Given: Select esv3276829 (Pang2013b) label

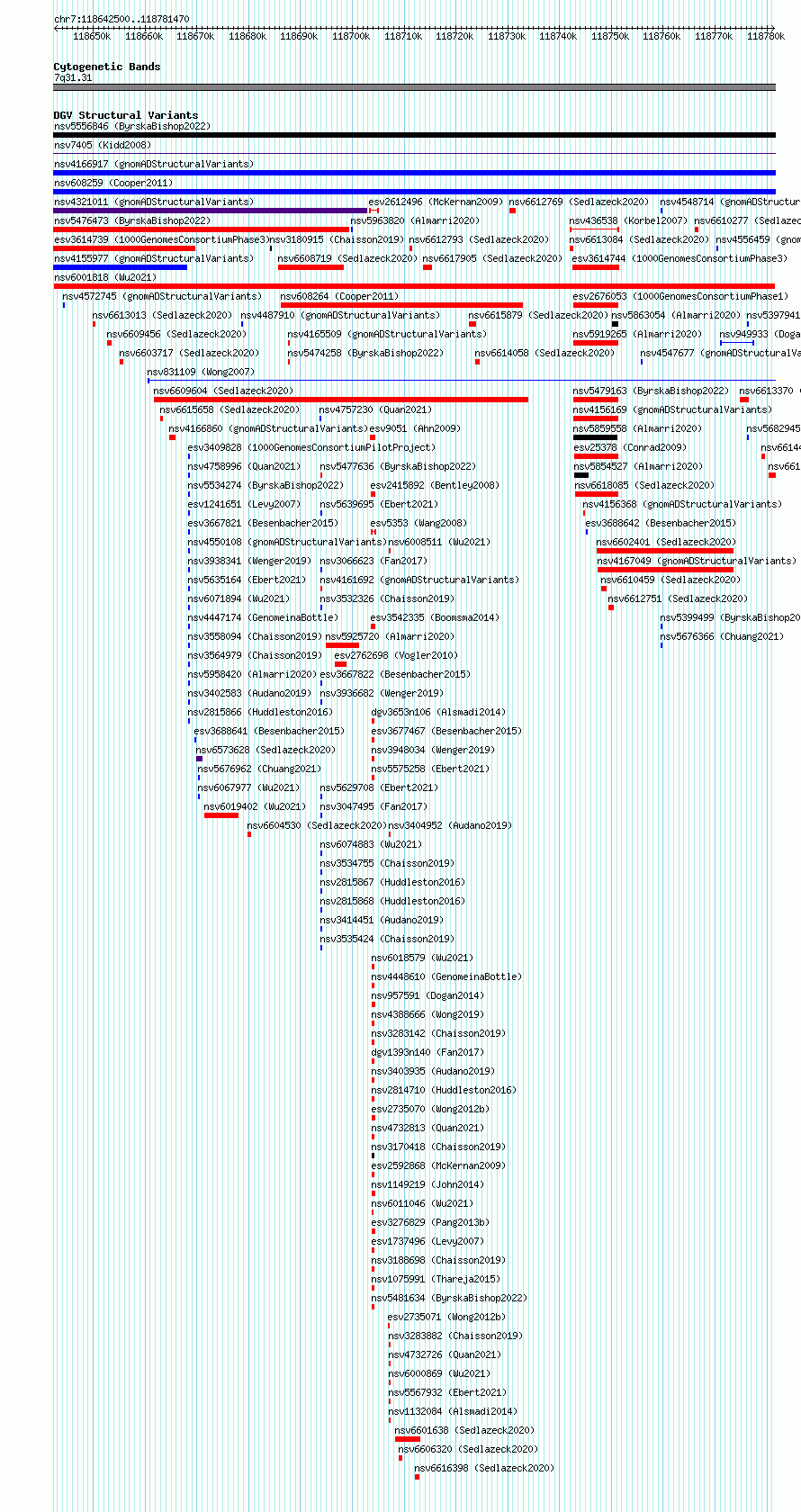Looking at the screenshot, I should coord(430,1222).
